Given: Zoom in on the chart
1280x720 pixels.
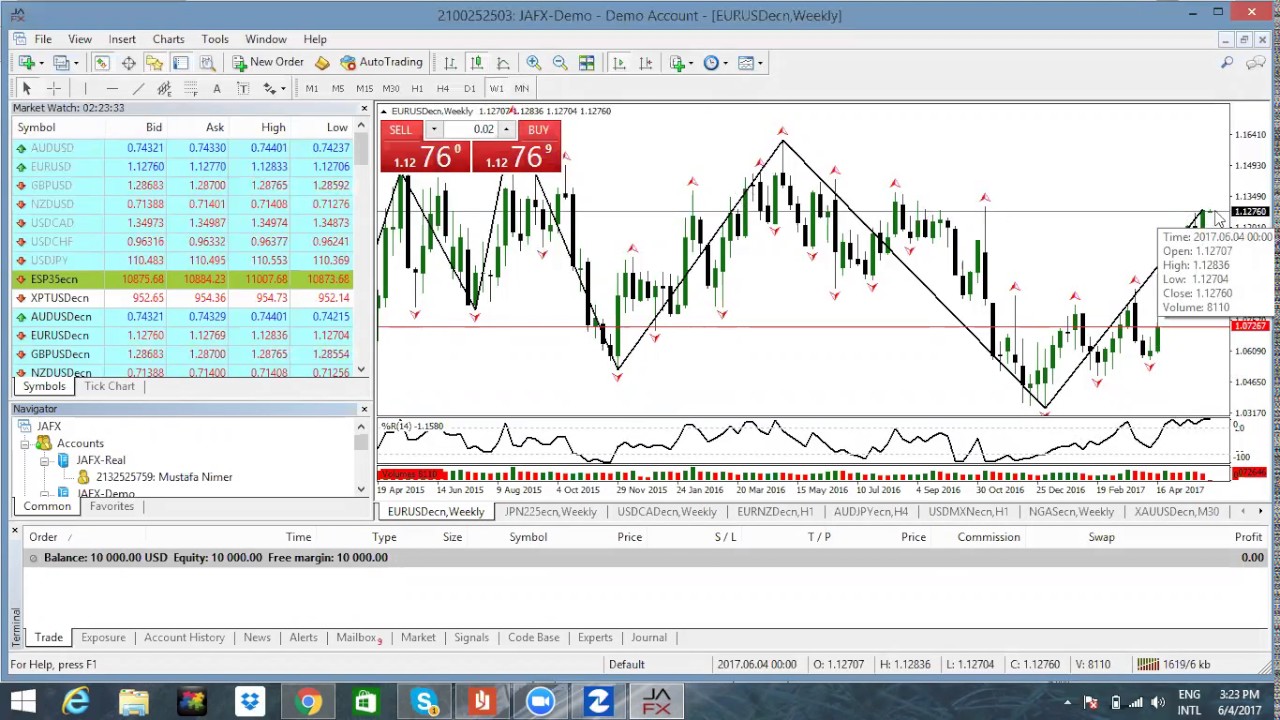Looking at the screenshot, I should pos(534,63).
